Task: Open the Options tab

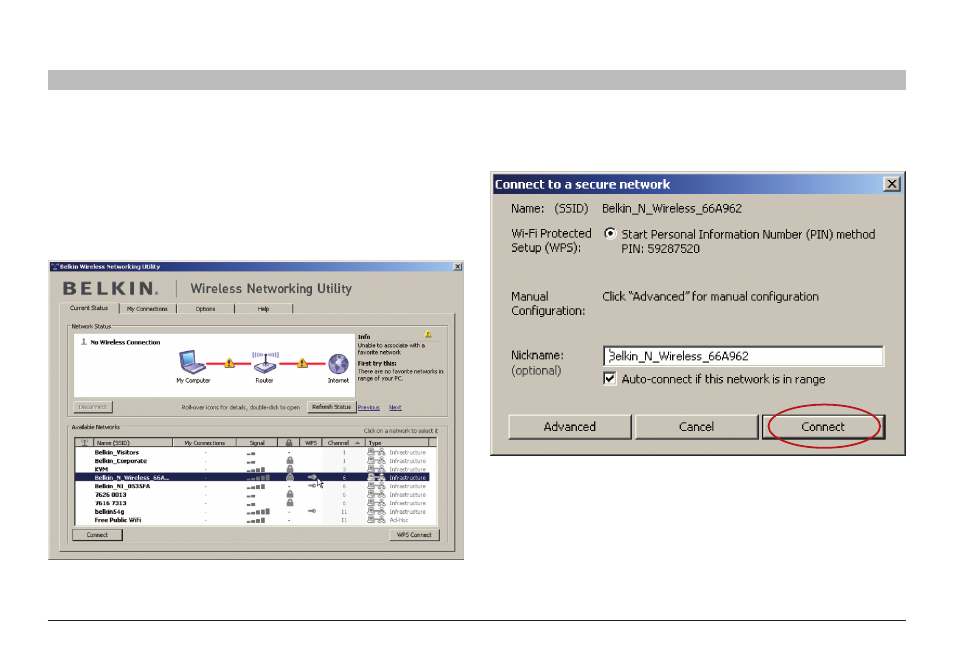Action: click(206, 309)
